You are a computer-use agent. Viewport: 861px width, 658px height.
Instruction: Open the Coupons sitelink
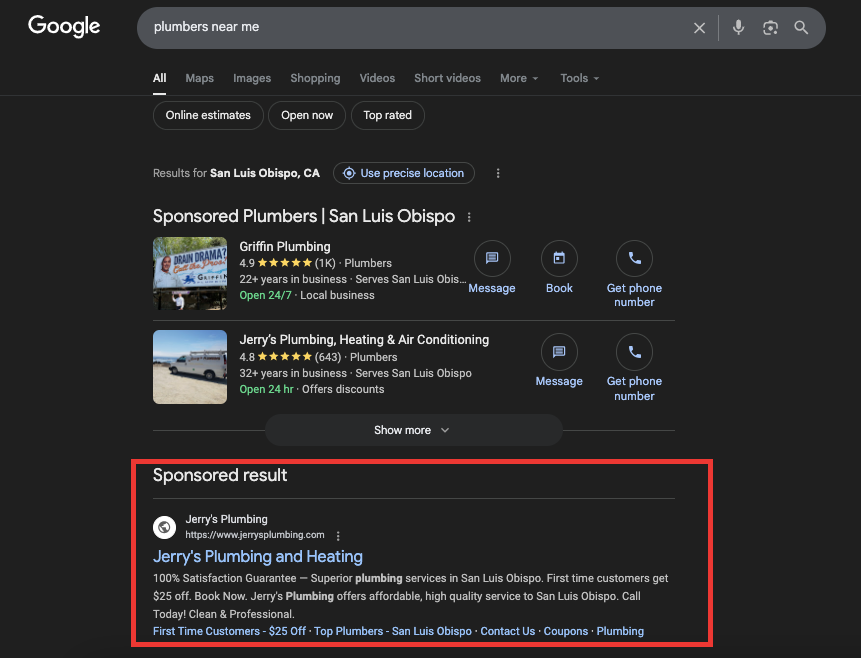coord(566,631)
